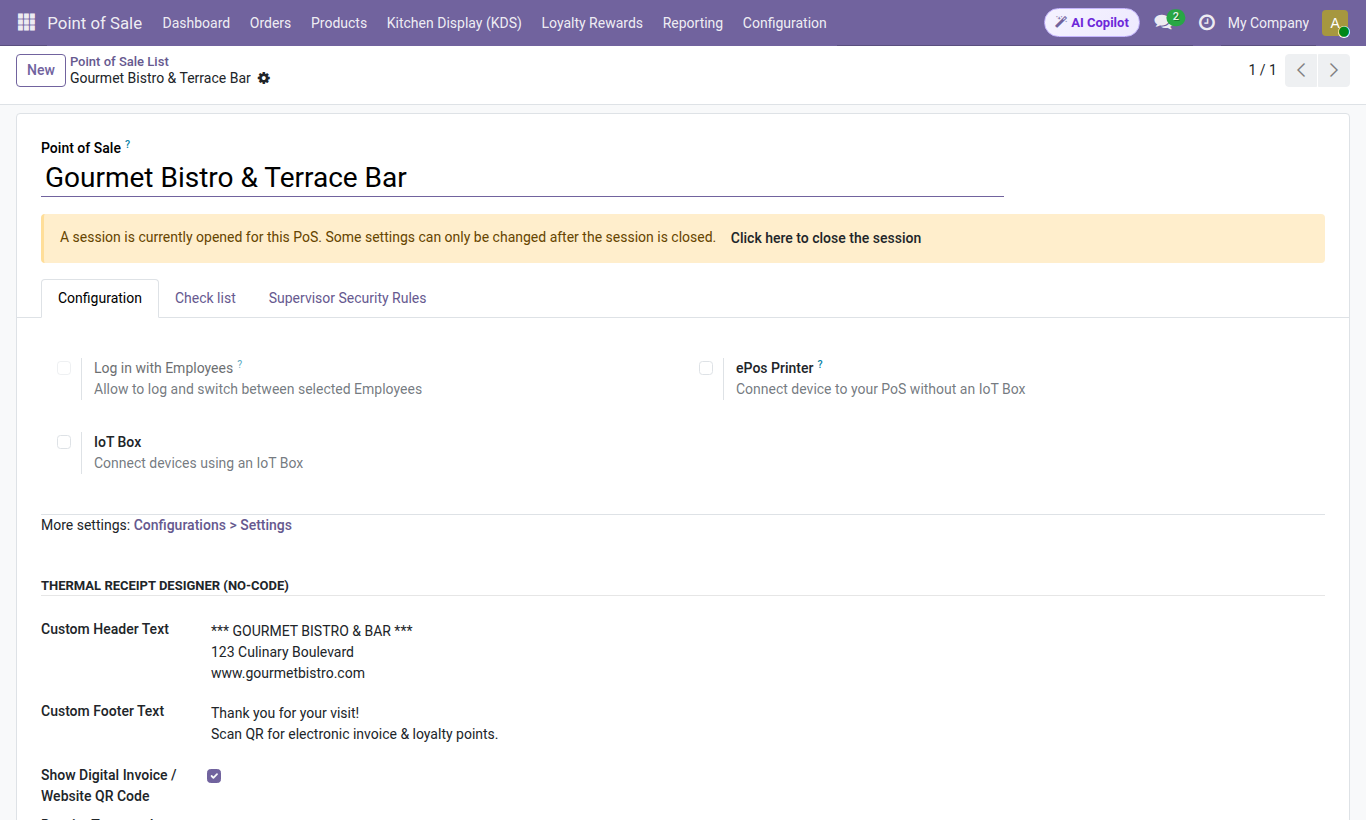Go back to Point of Sale List
The image size is (1366, 820).
[x=120, y=62]
